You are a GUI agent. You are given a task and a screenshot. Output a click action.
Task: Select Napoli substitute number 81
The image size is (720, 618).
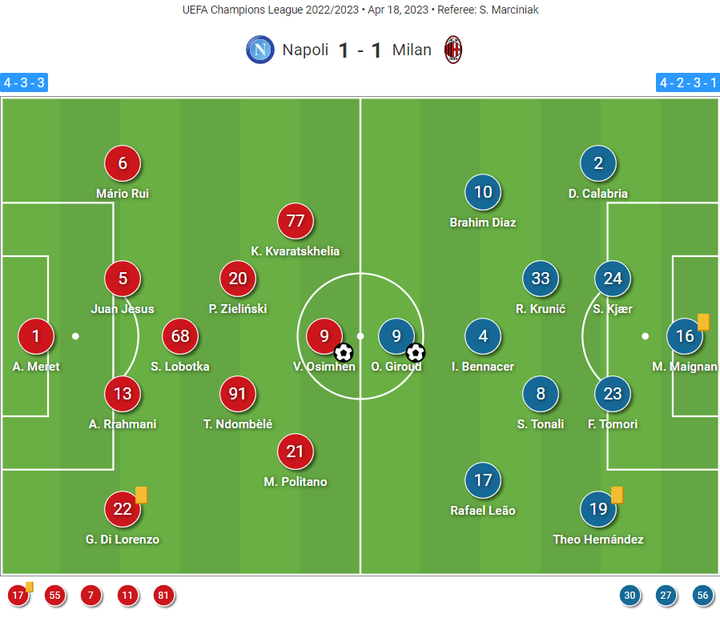[x=164, y=596]
